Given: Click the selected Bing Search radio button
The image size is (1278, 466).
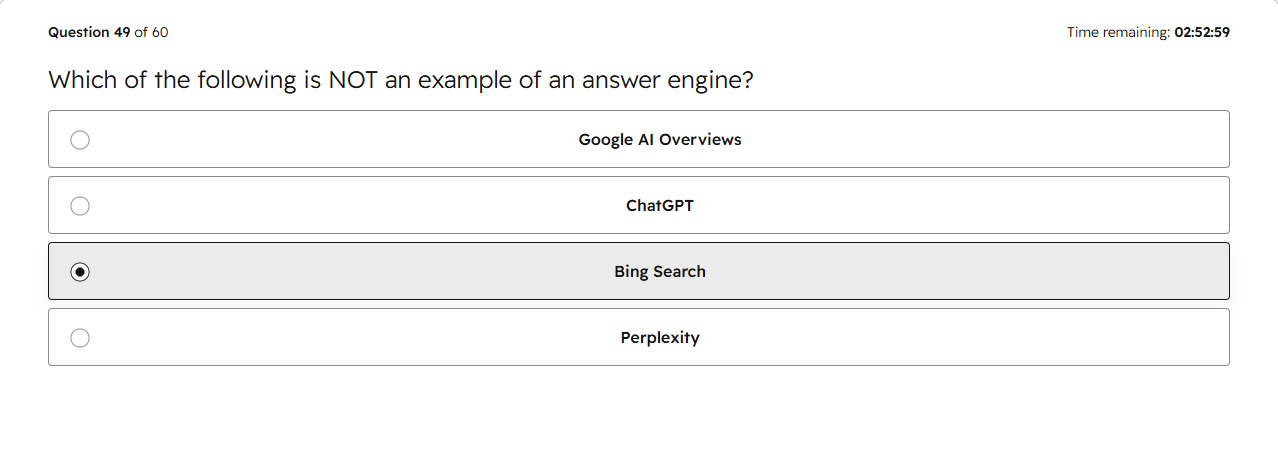Looking at the screenshot, I should click(x=80, y=272).
